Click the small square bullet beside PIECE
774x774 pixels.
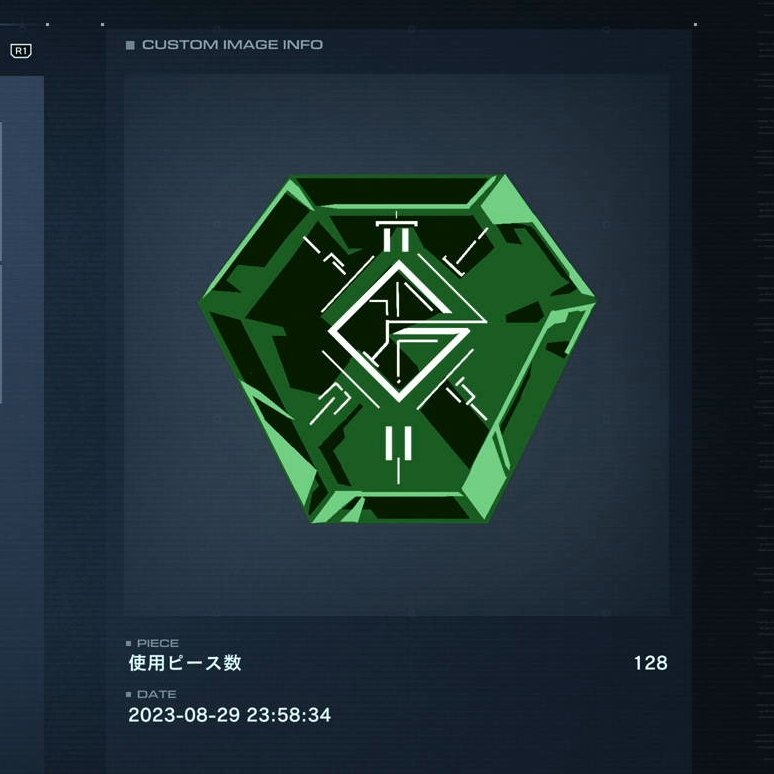tap(129, 643)
